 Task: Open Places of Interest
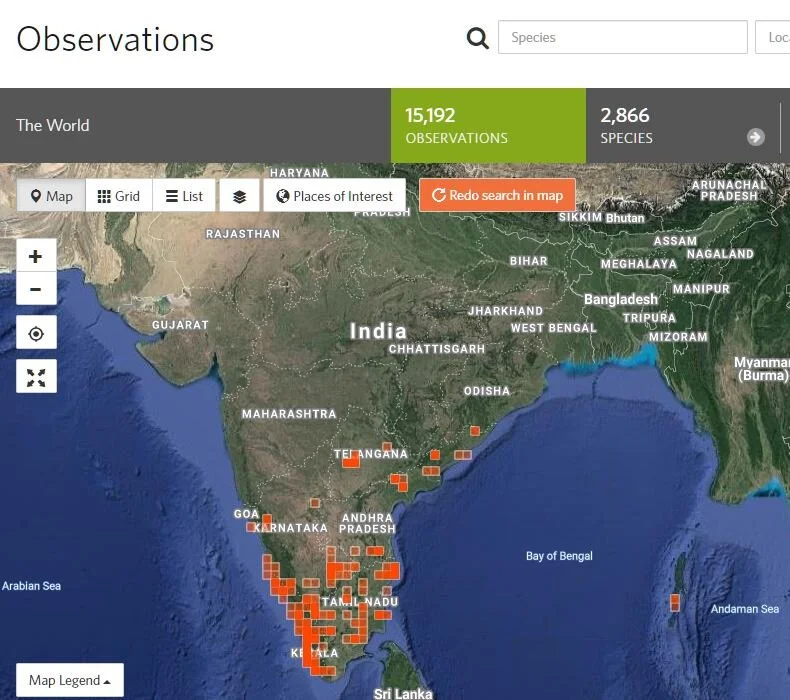coord(335,196)
